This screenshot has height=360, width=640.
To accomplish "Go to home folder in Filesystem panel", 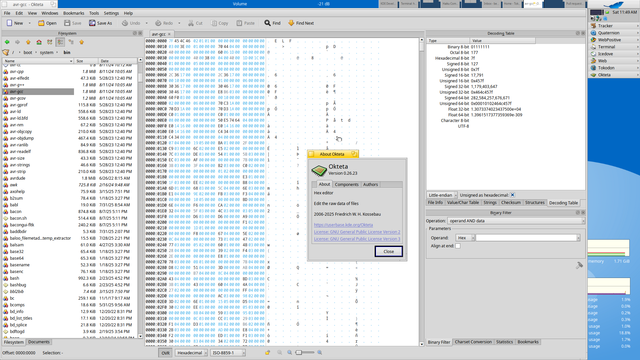I will (39, 42).
